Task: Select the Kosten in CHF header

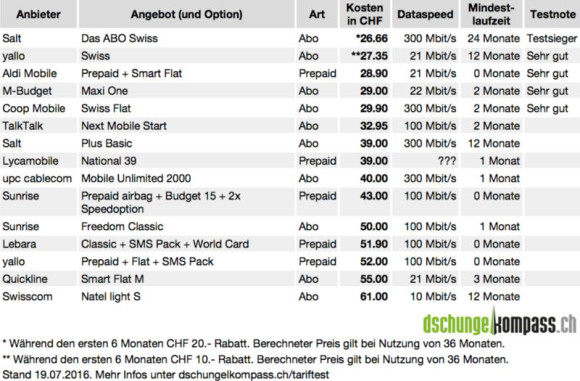Action: point(364,14)
